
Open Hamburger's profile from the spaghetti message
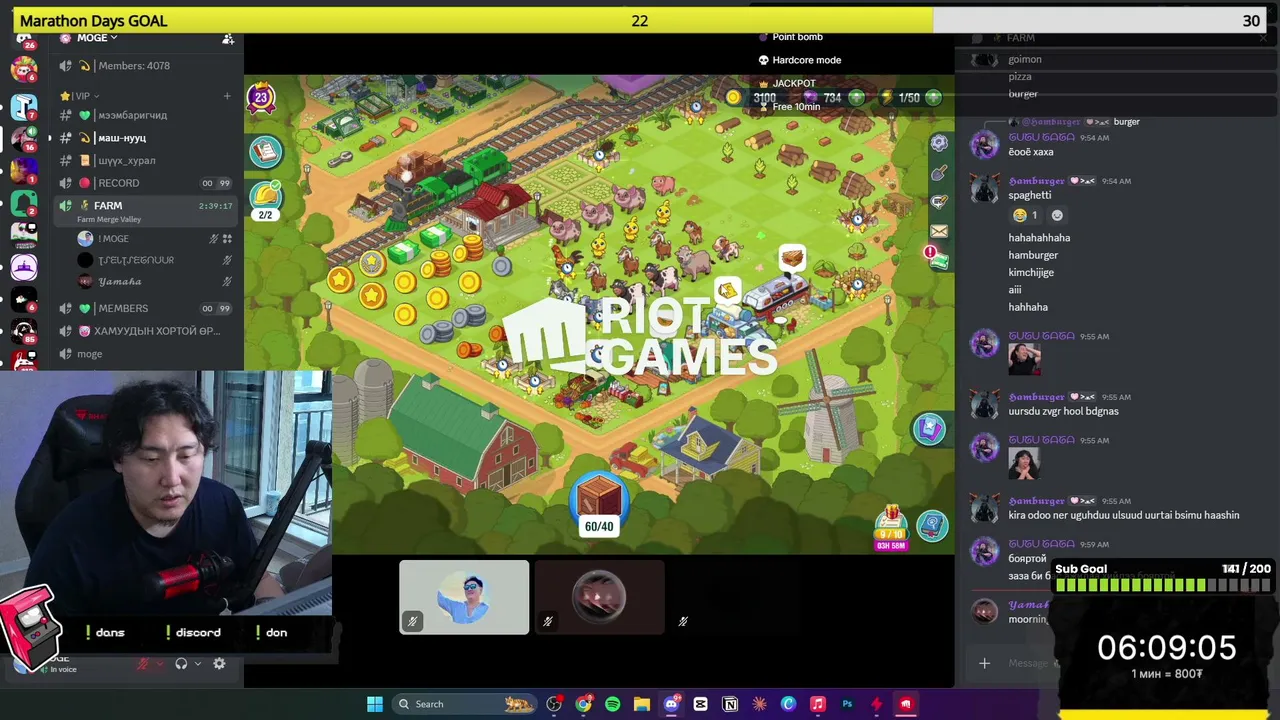1036,181
